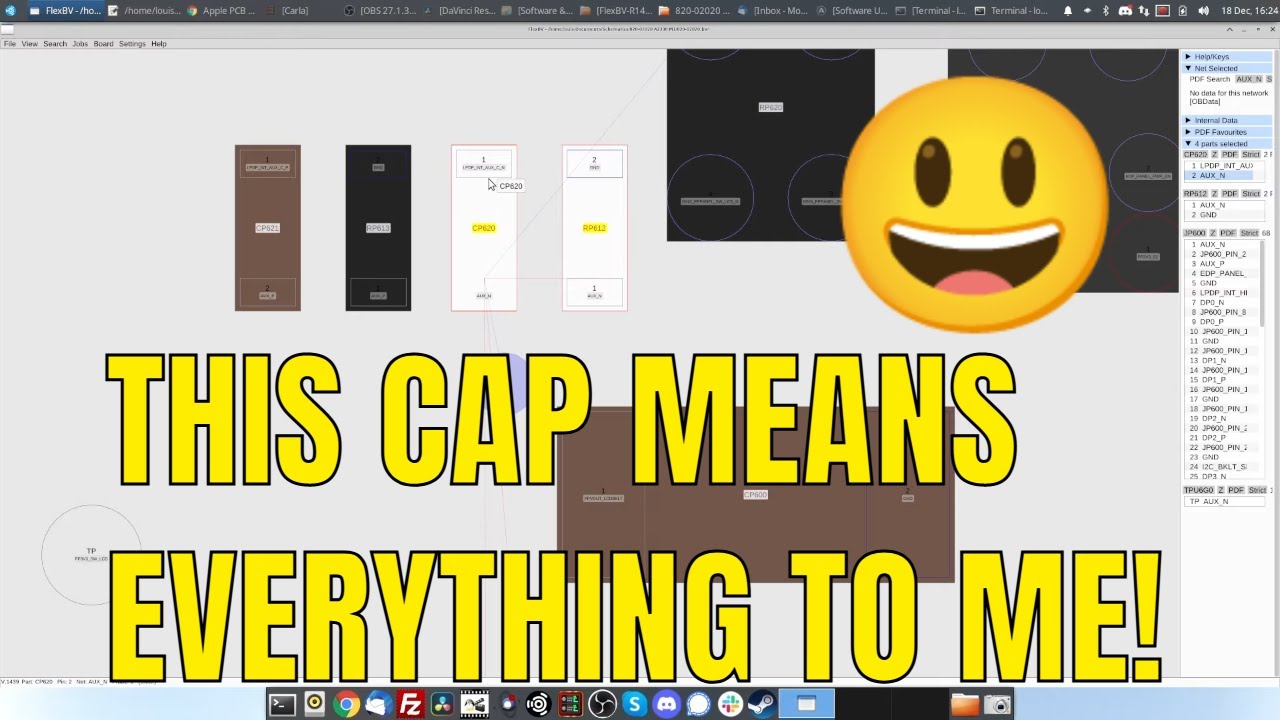Open FileZilla from the taskbar
This screenshot has width=1280, height=720.
(410, 705)
